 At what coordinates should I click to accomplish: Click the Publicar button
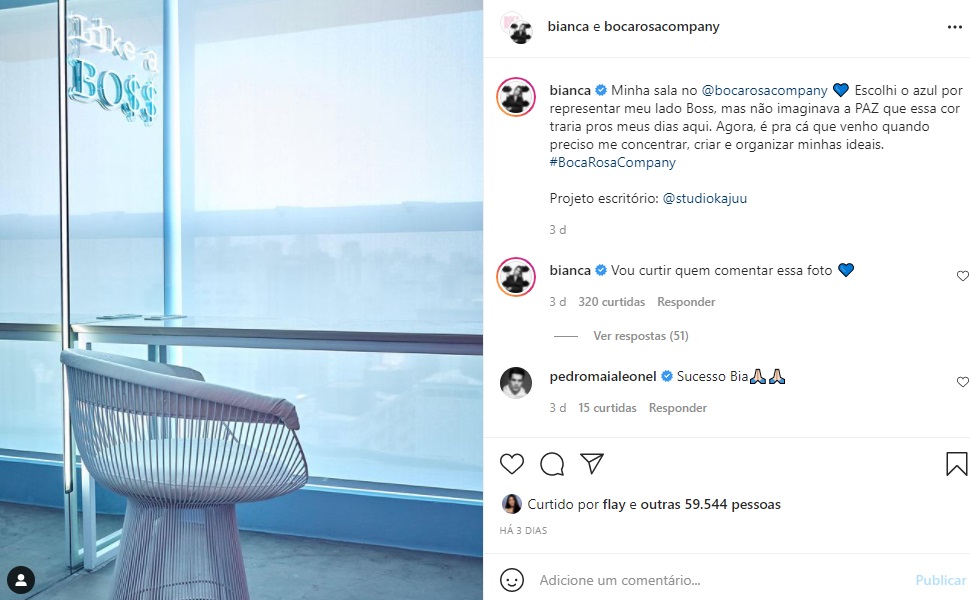(x=940, y=580)
